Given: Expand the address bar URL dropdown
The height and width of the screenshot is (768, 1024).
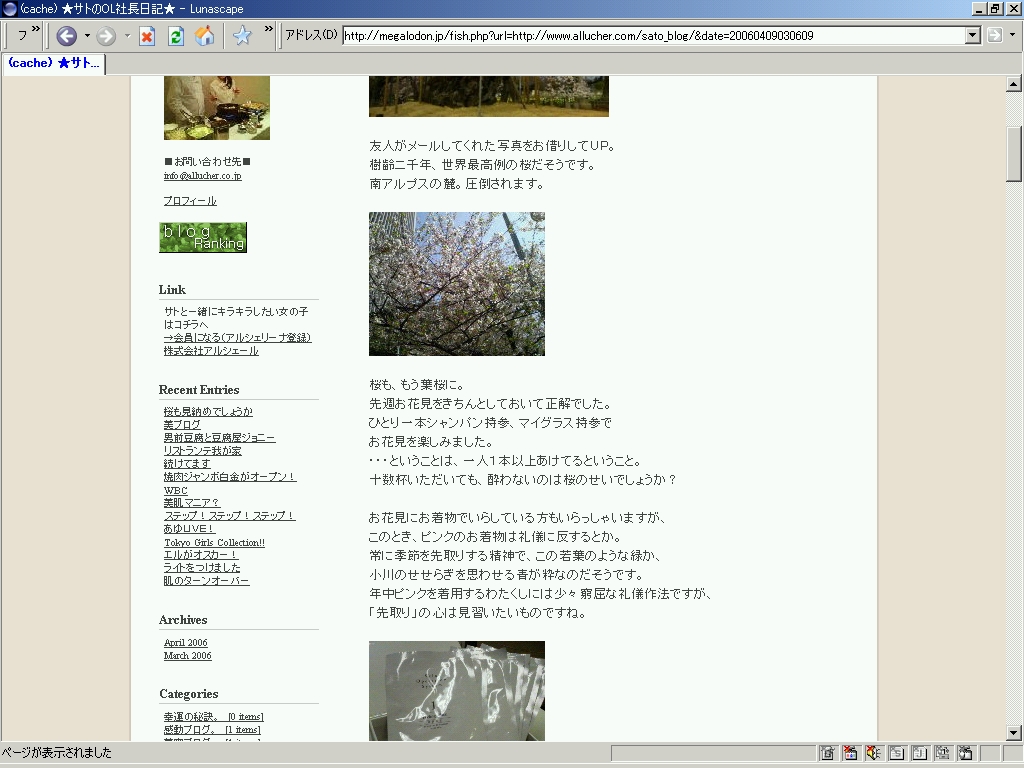Looking at the screenshot, I should (973, 35).
